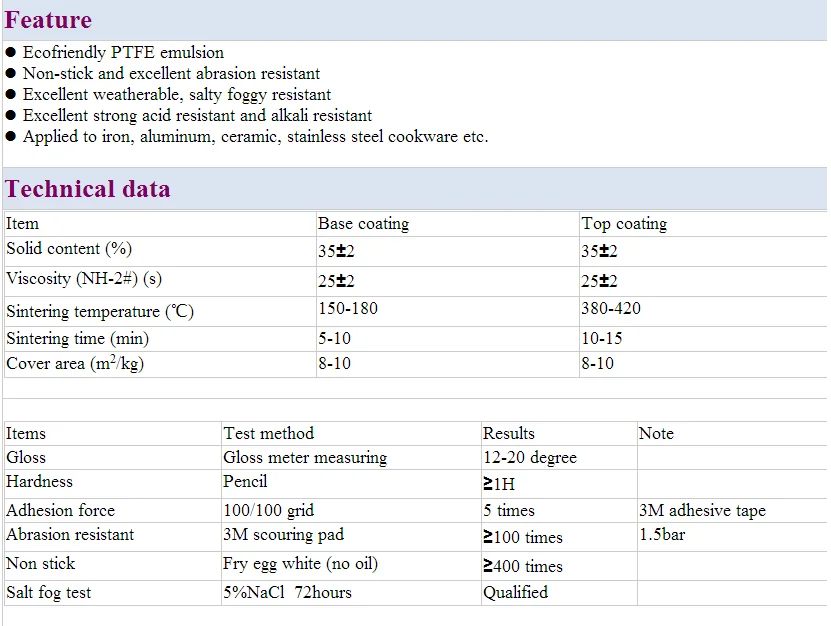Click Solid content value under Top coating
831x626 pixels.
(599, 251)
